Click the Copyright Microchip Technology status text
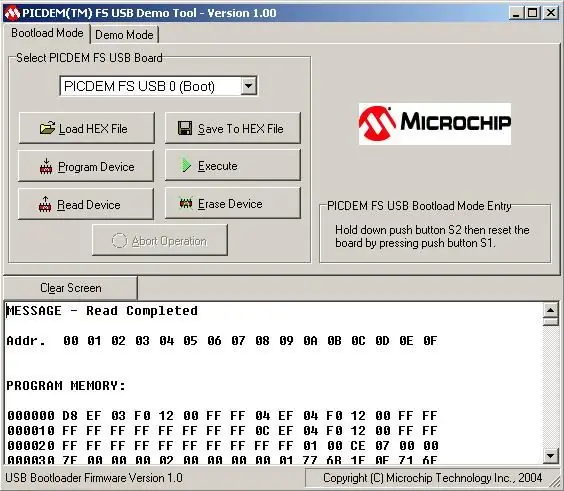The width and height of the screenshot is (564, 491). click(432, 478)
